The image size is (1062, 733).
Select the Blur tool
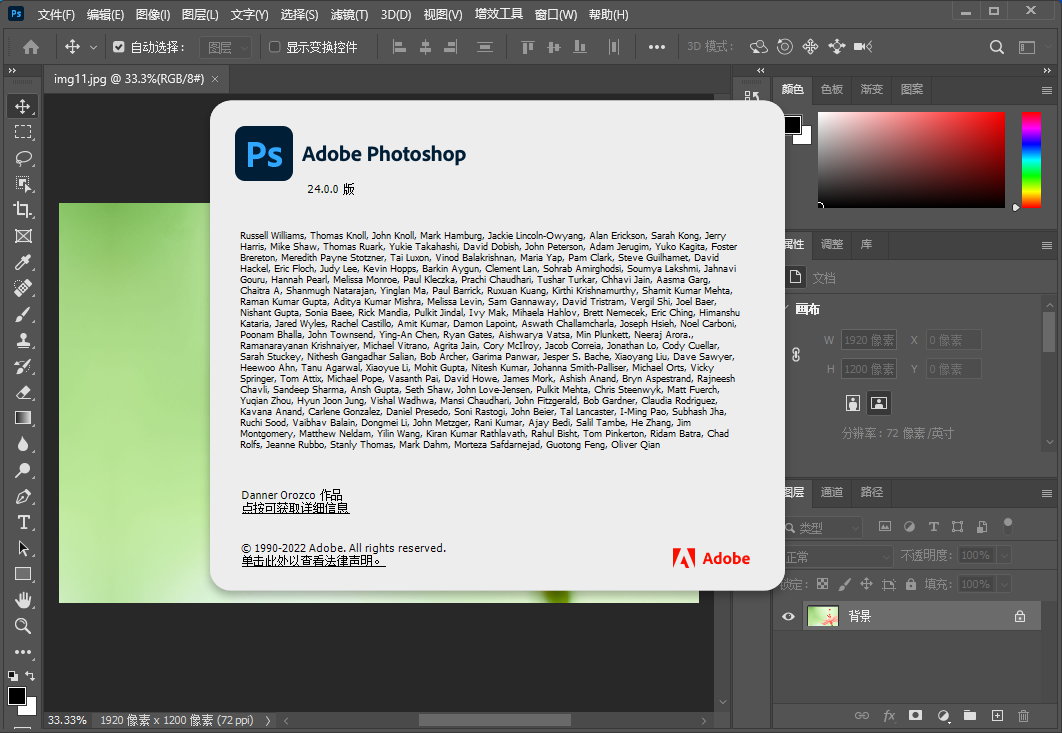click(x=22, y=444)
